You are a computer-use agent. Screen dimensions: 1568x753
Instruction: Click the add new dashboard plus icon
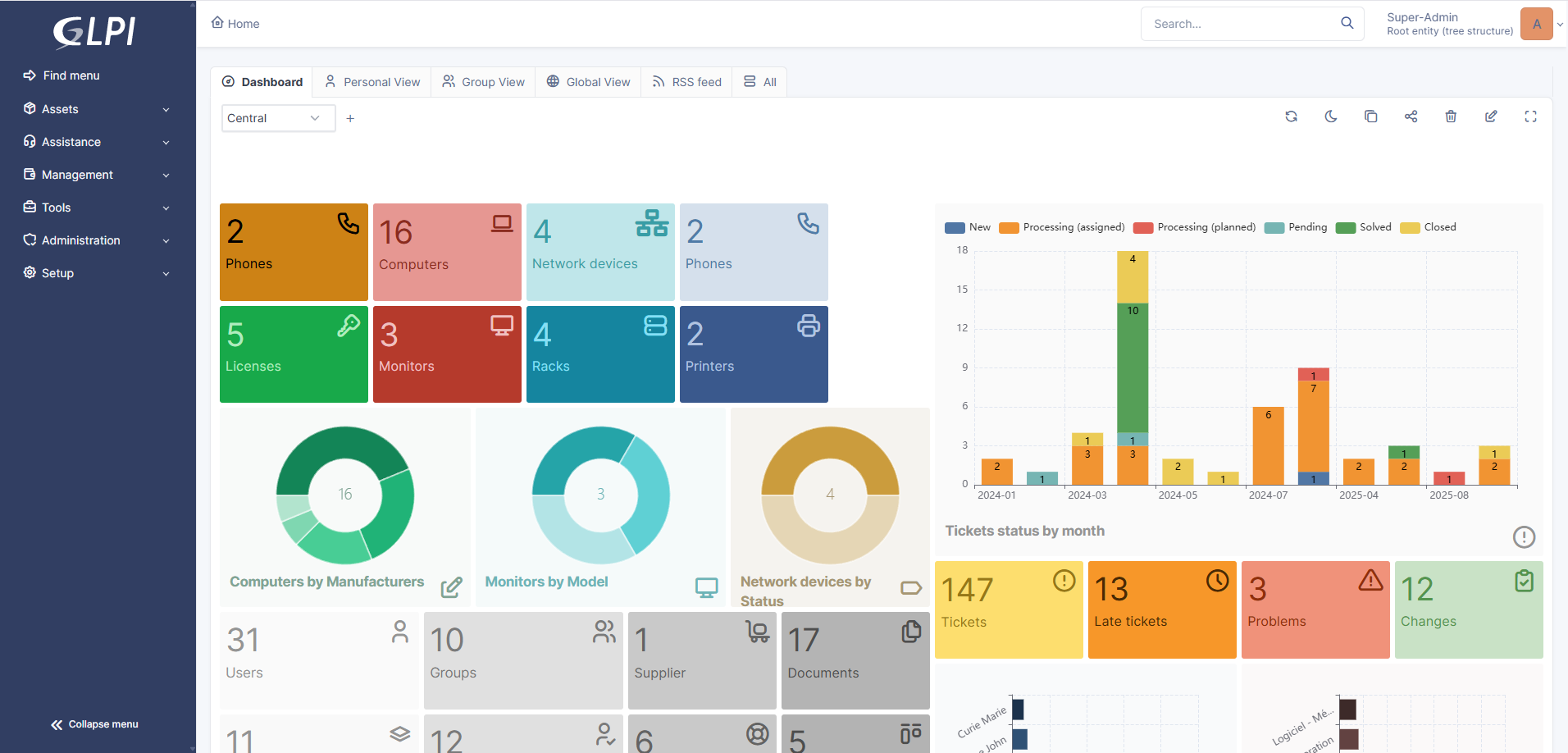[x=350, y=118]
